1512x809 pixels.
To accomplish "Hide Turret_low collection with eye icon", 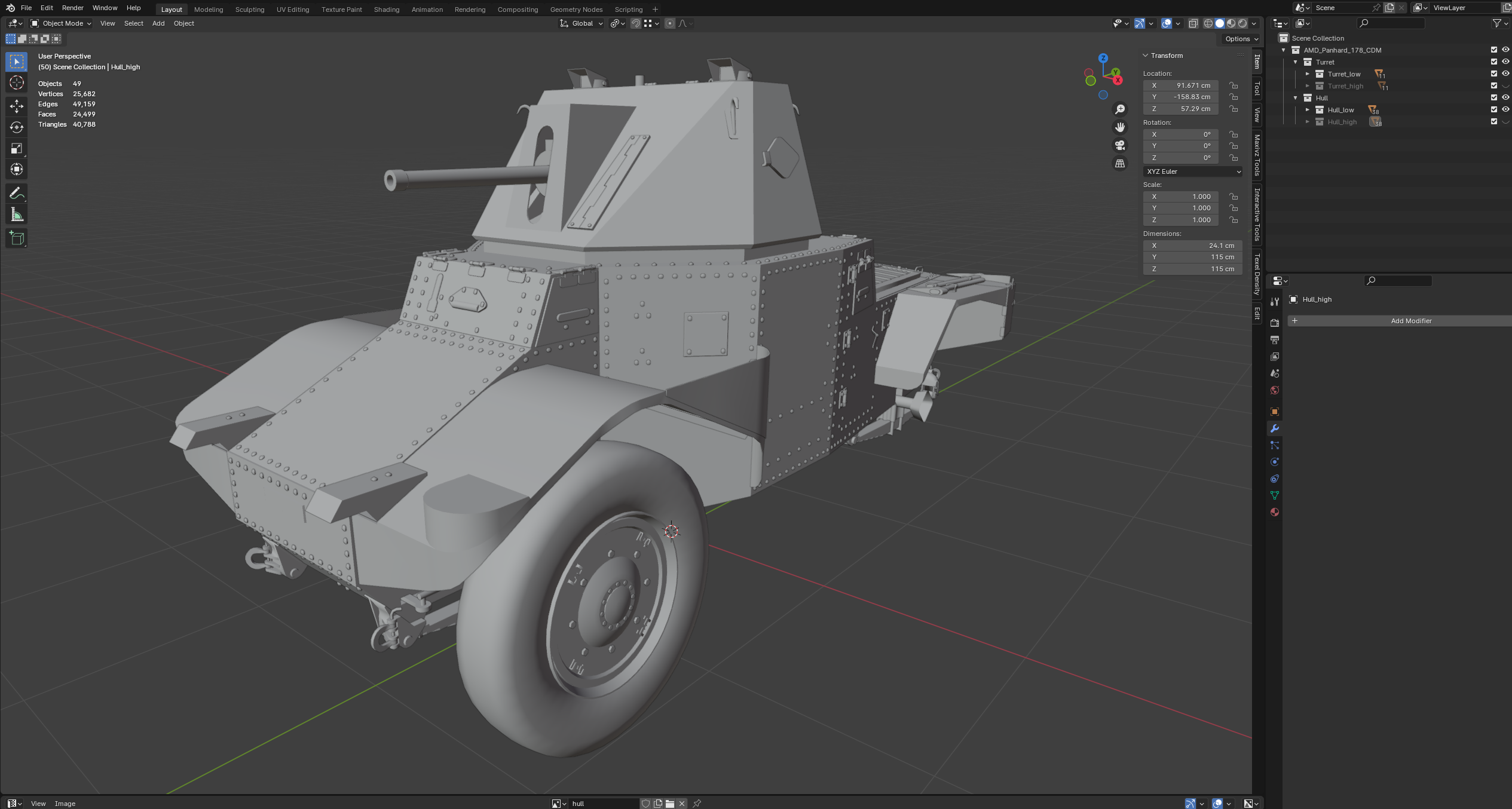I will [x=1506, y=74].
